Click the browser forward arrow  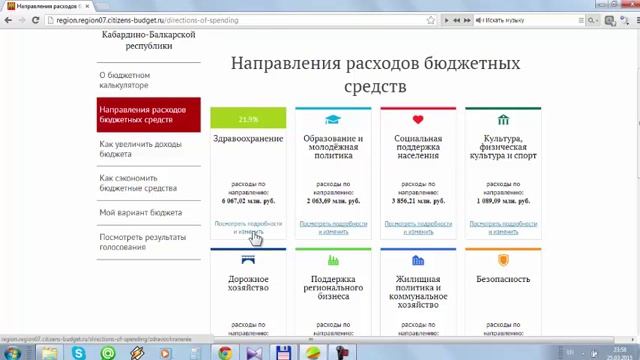click(22, 20)
